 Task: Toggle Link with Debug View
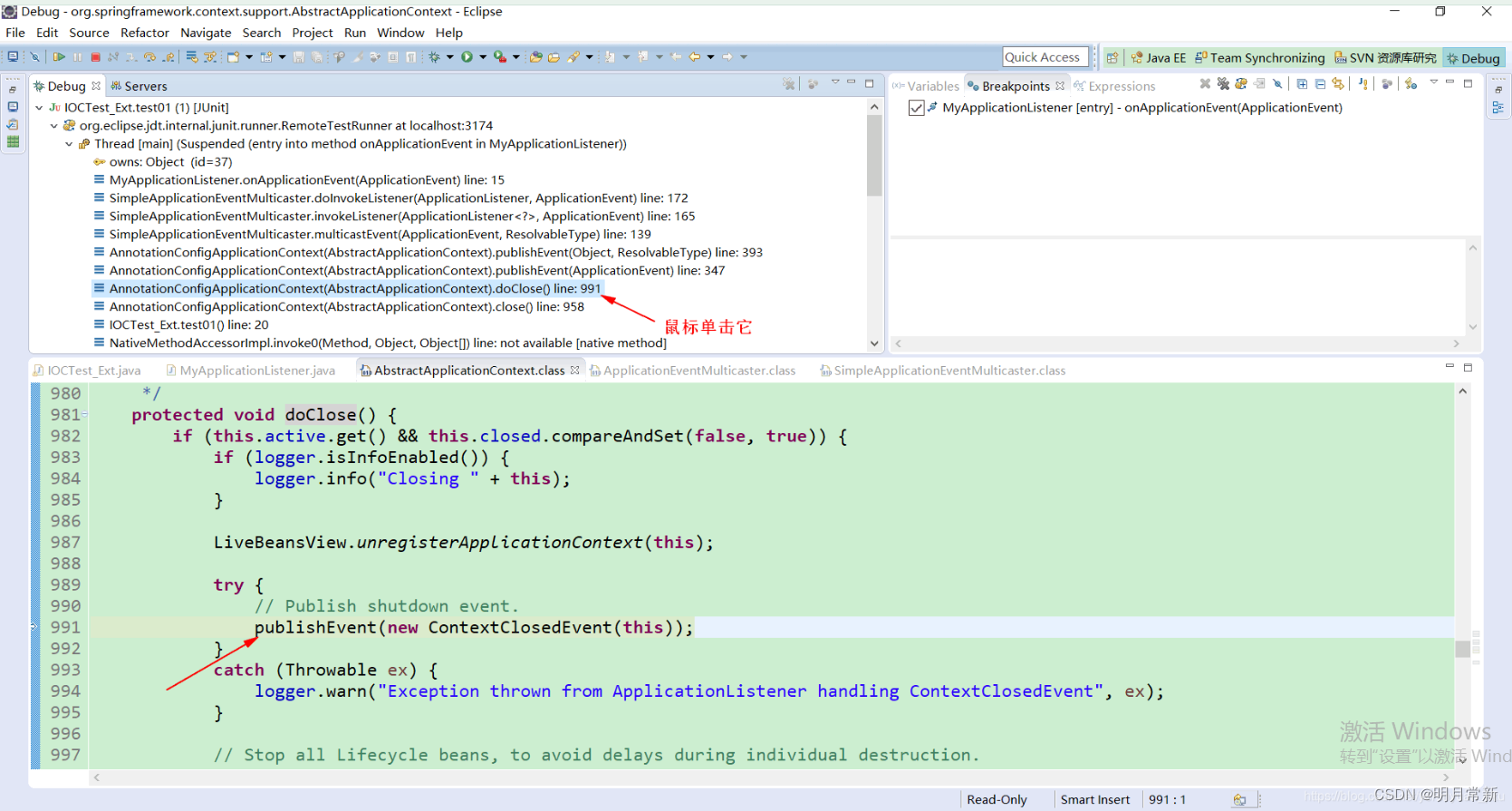point(1338,83)
